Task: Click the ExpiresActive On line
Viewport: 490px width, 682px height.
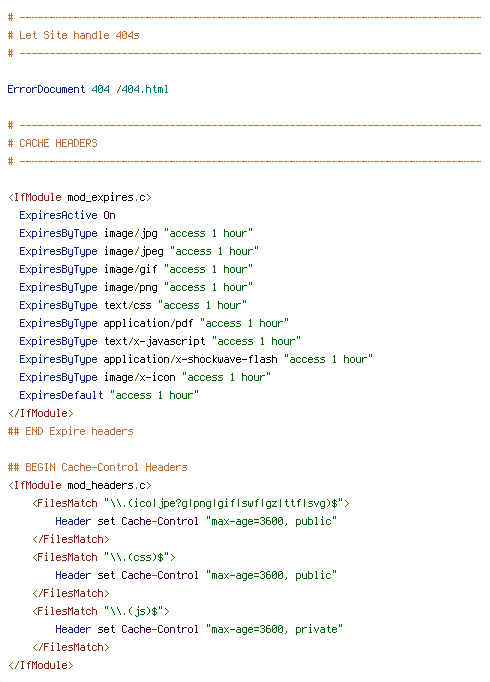Action: [67, 215]
